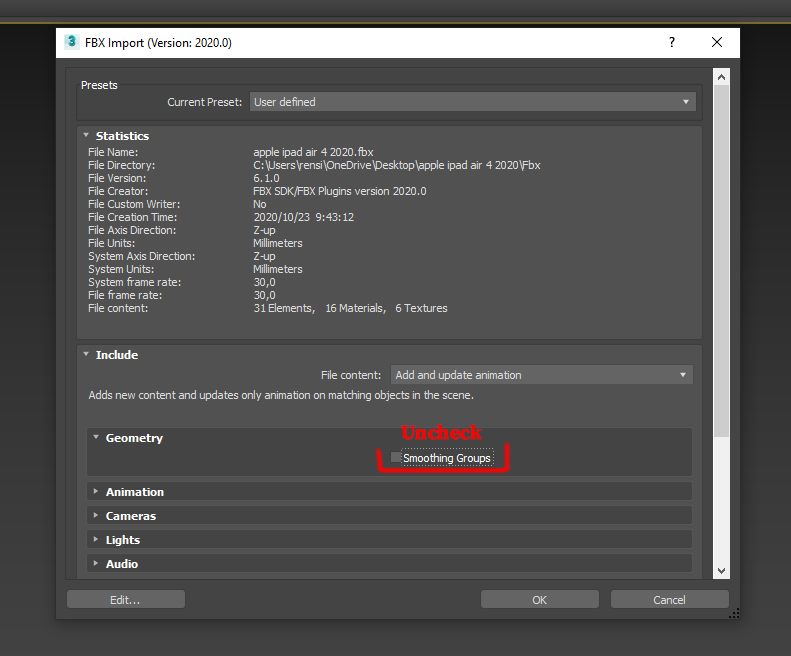Screen dimensions: 791x656
Task: Expand the Animation rollout
Action: pyautogui.click(x=96, y=491)
